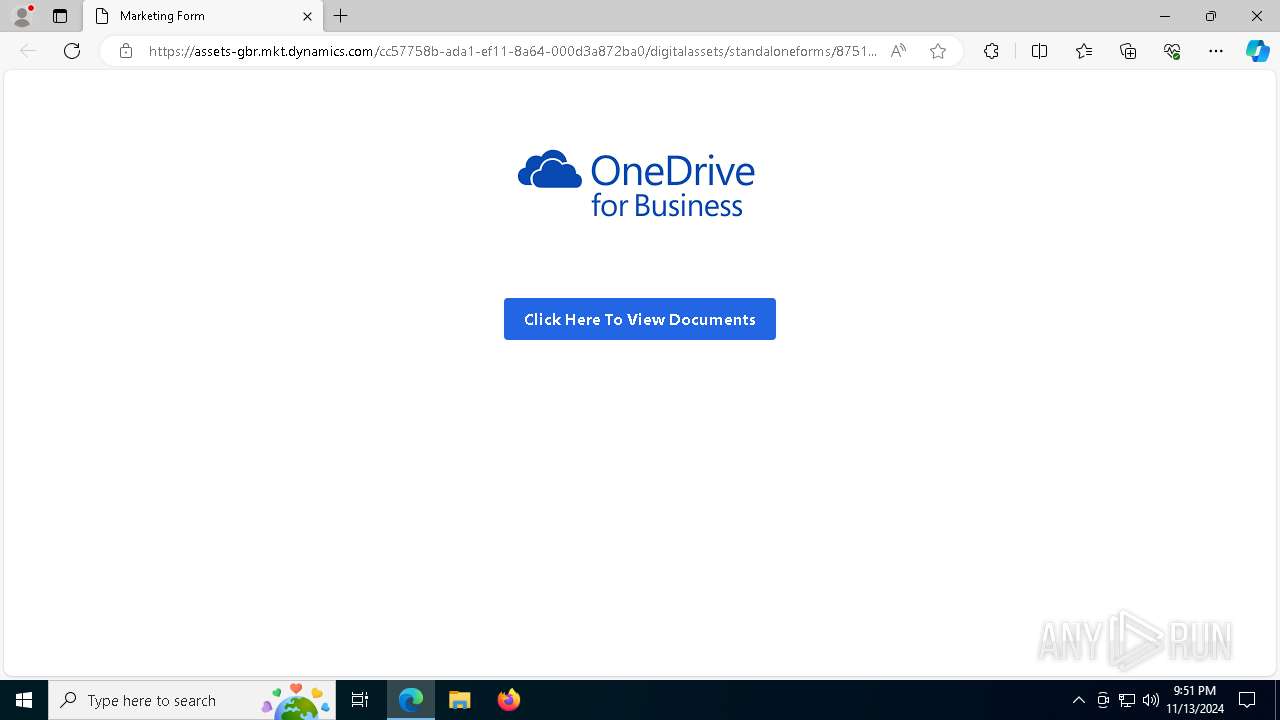This screenshot has width=1280, height=720.
Task: Refresh the page
Action: click(72, 51)
